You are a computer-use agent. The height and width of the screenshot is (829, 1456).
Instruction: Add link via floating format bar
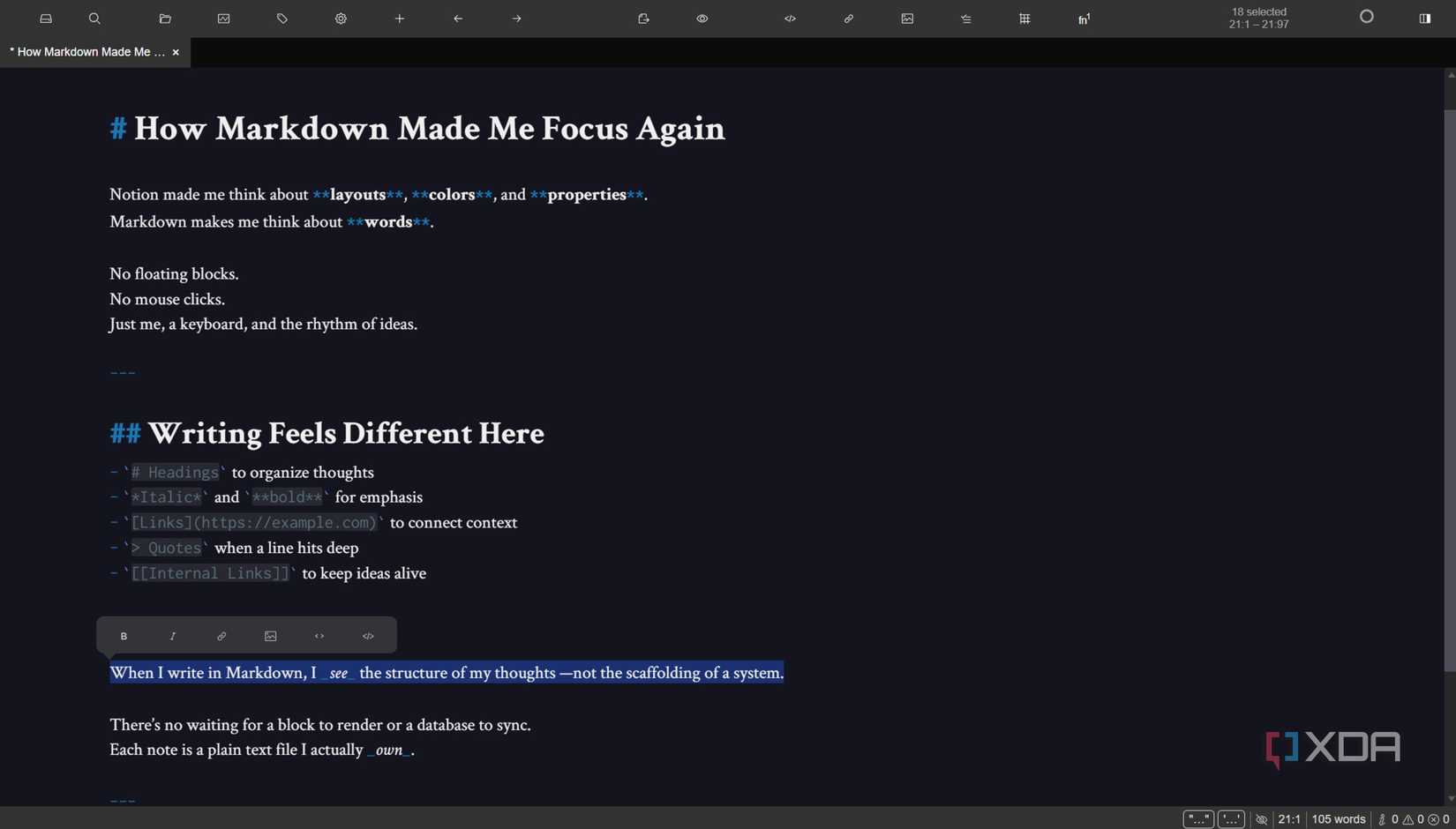pyautogui.click(x=221, y=636)
